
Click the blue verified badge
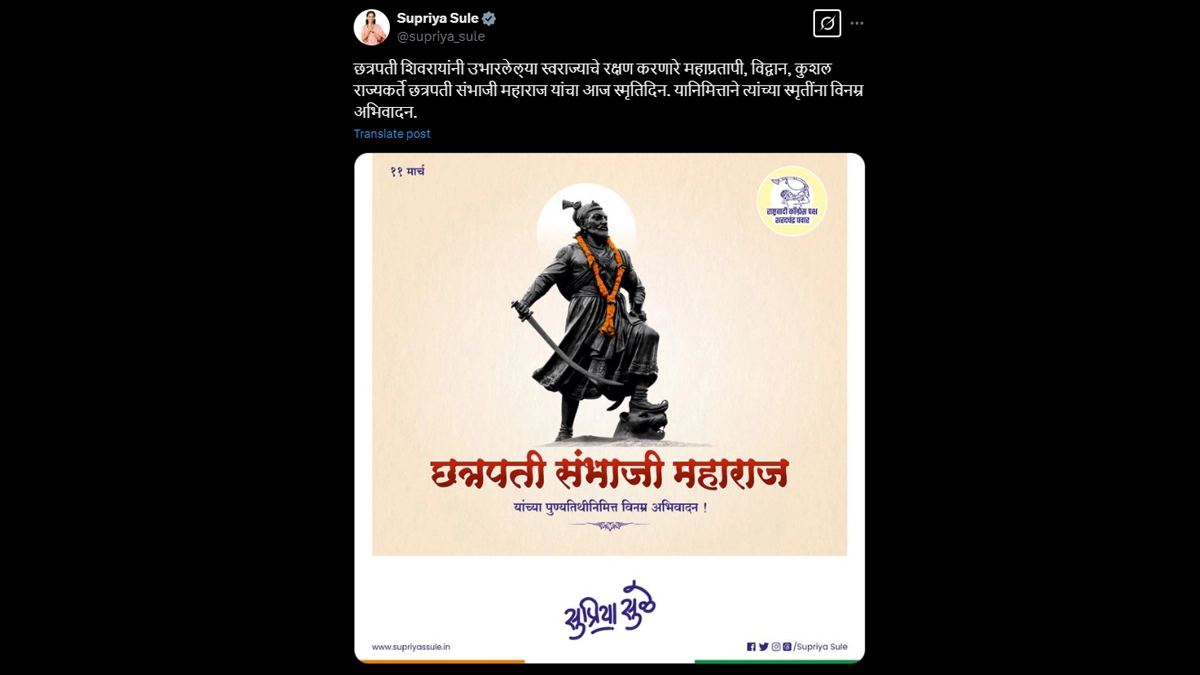click(489, 18)
